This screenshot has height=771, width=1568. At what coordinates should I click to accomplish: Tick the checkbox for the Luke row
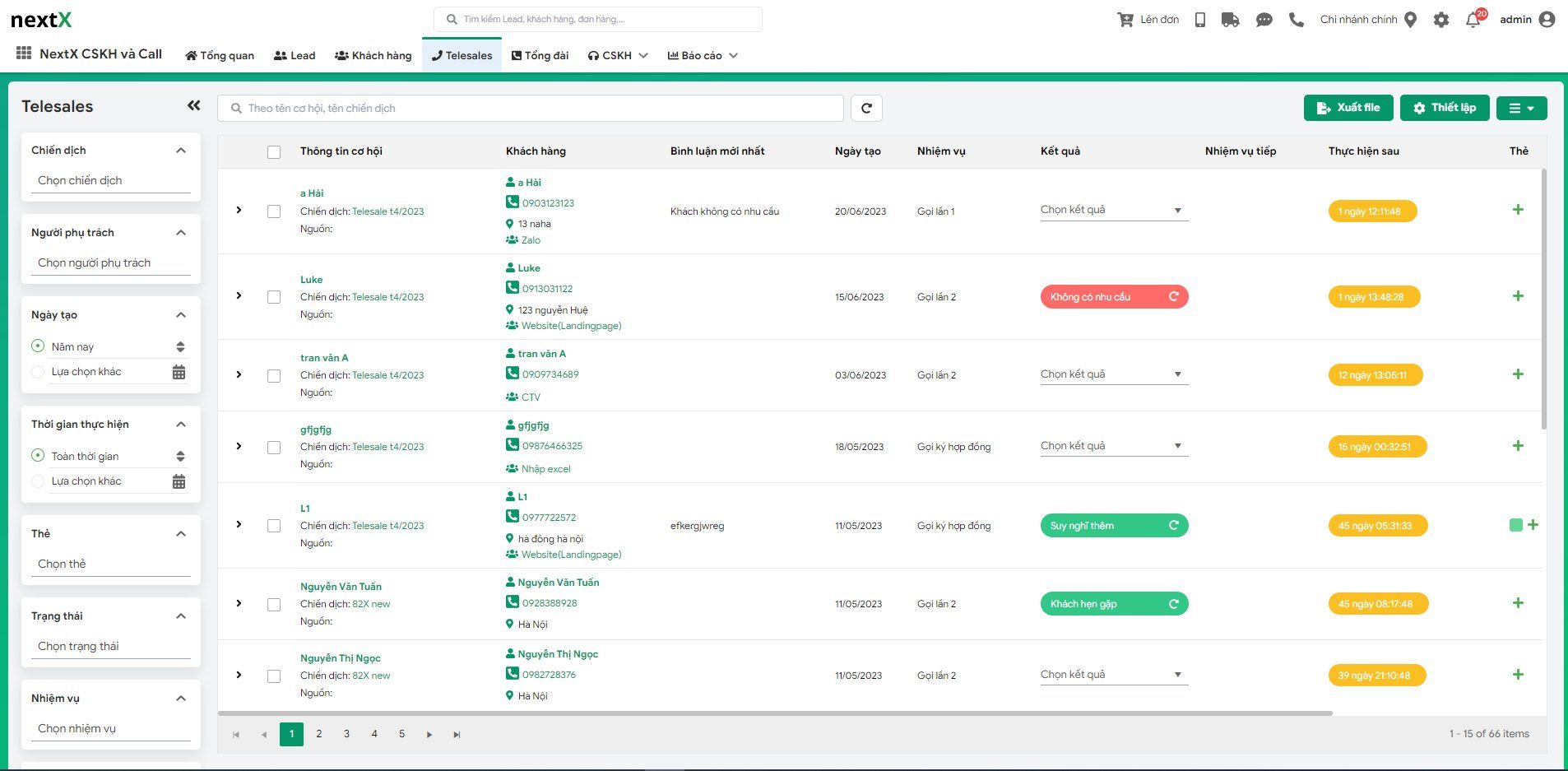(274, 297)
